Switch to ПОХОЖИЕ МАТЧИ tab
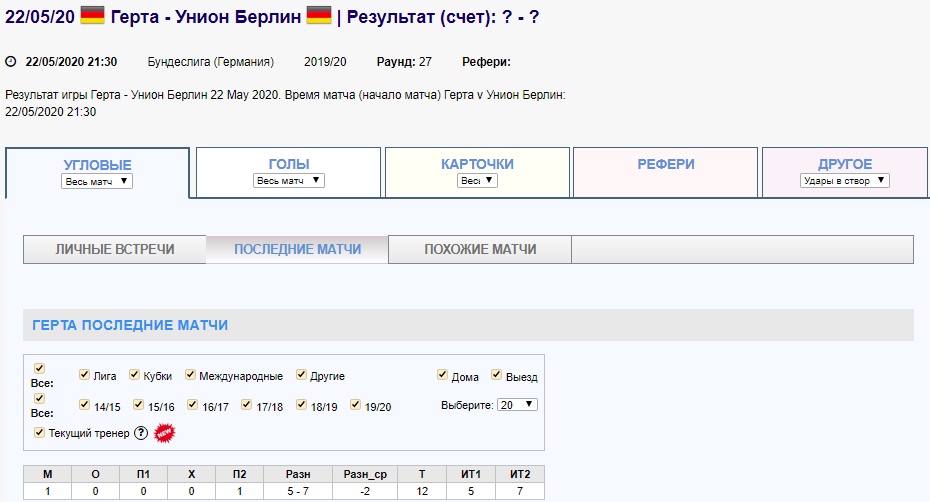Image resolution: width=930 pixels, height=502 pixels. (480, 250)
